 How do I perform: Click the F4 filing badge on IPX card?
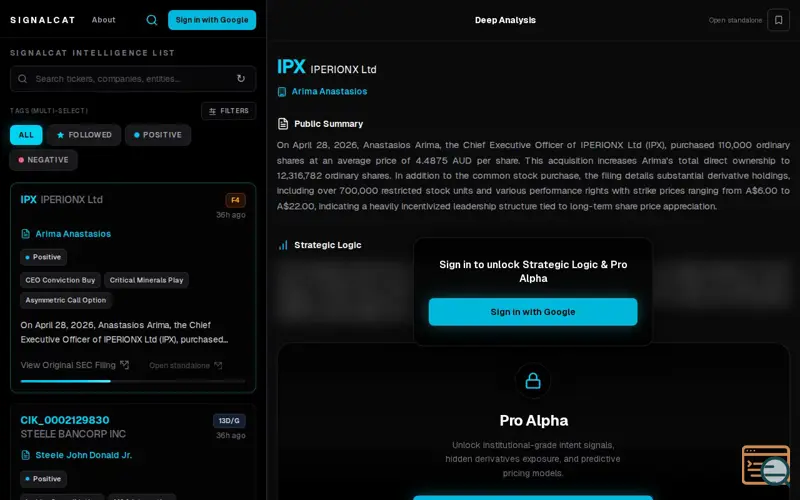click(235, 200)
